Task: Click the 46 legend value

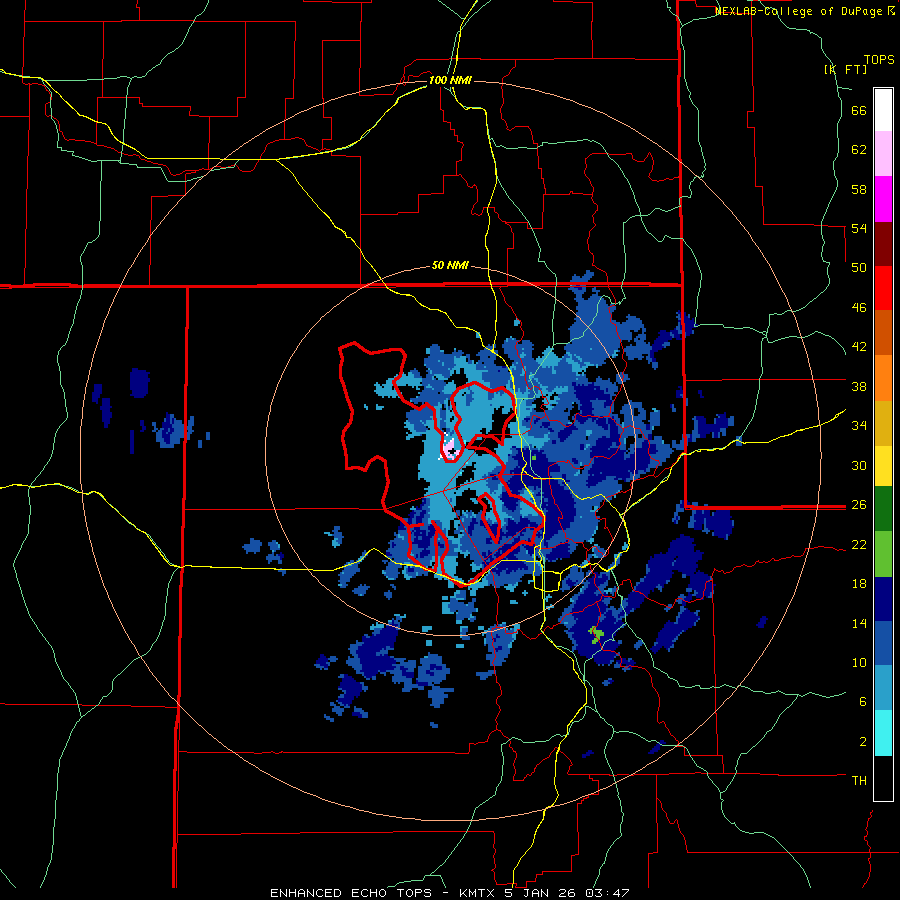Action: 859,308
